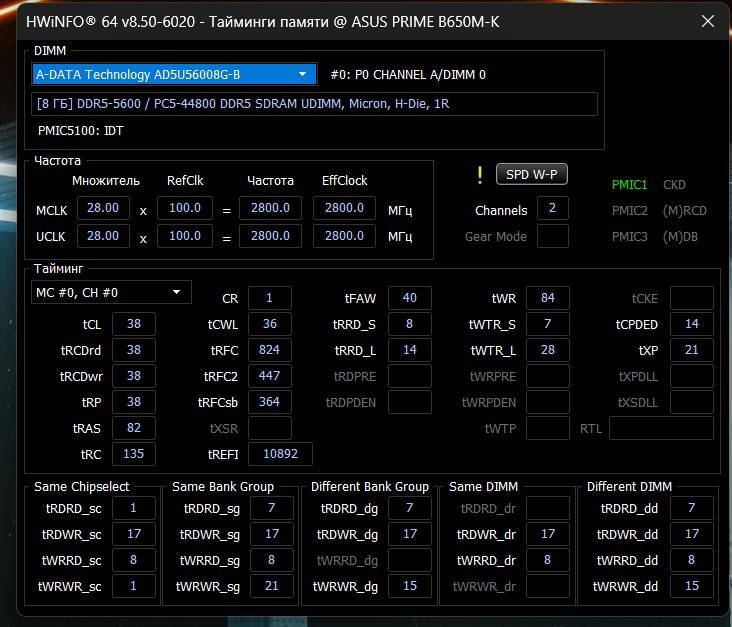Close the HWiNFO memory timings window
Screen dimensions: 732x627
click(x=708, y=21)
